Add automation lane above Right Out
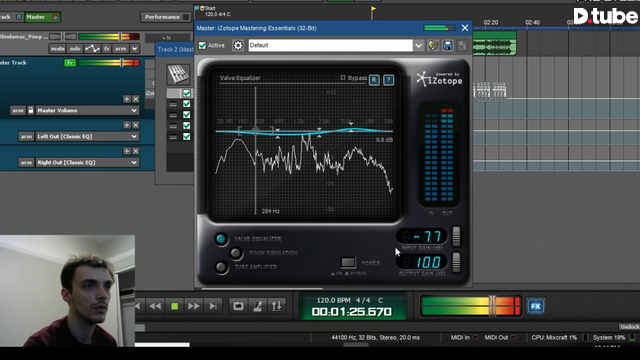 tap(127, 151)
